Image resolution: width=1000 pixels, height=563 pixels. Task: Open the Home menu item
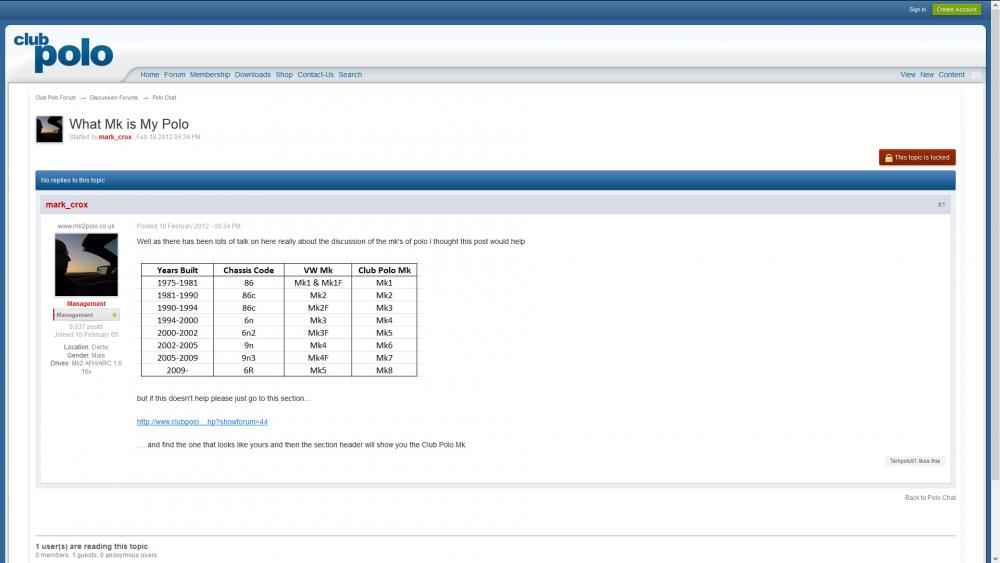(x=150, y=75)
